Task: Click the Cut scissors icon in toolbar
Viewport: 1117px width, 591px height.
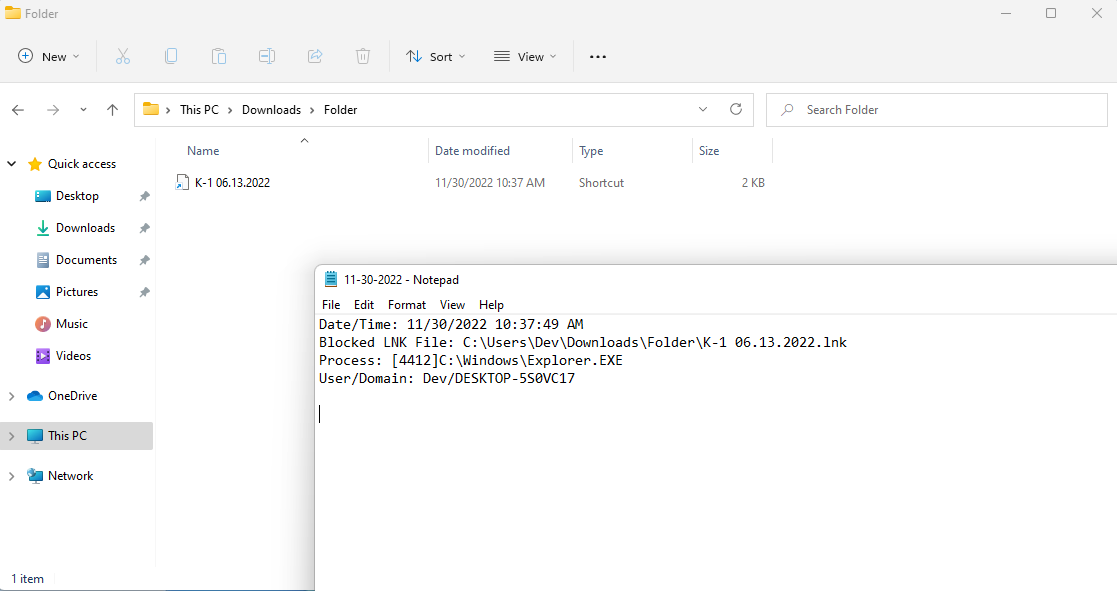Action: (123, 56)
